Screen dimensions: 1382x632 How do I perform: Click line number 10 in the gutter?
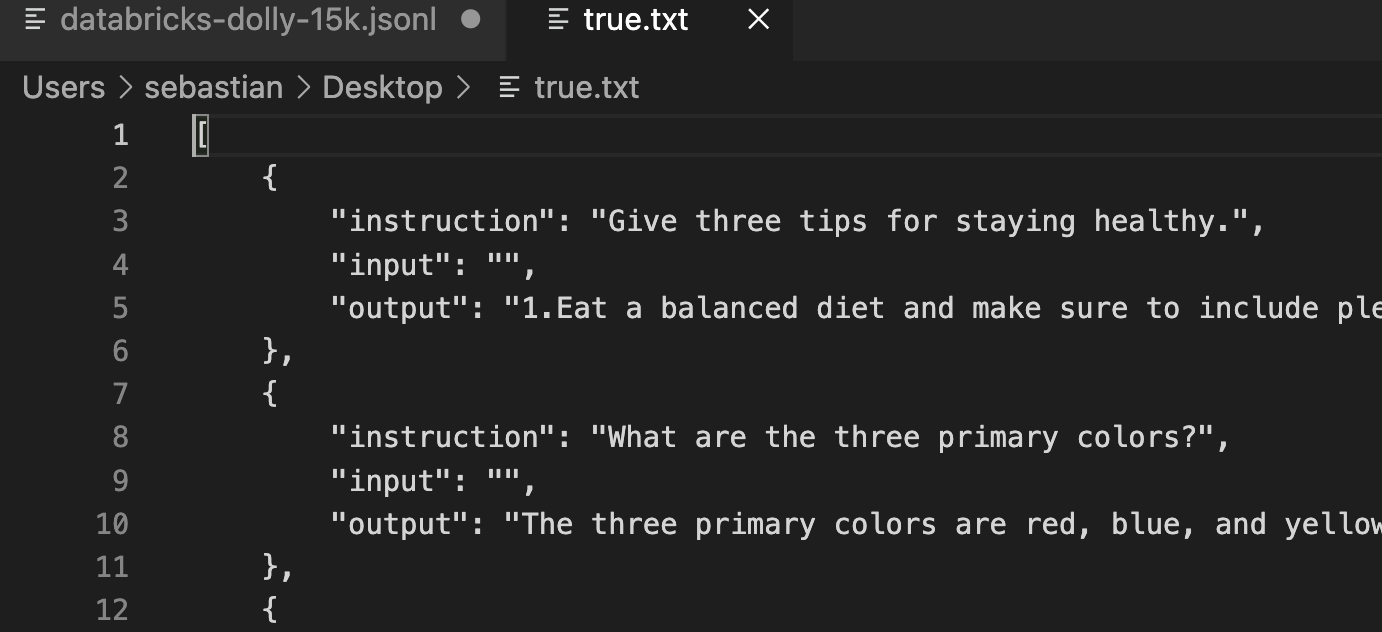tap(113, 524)
